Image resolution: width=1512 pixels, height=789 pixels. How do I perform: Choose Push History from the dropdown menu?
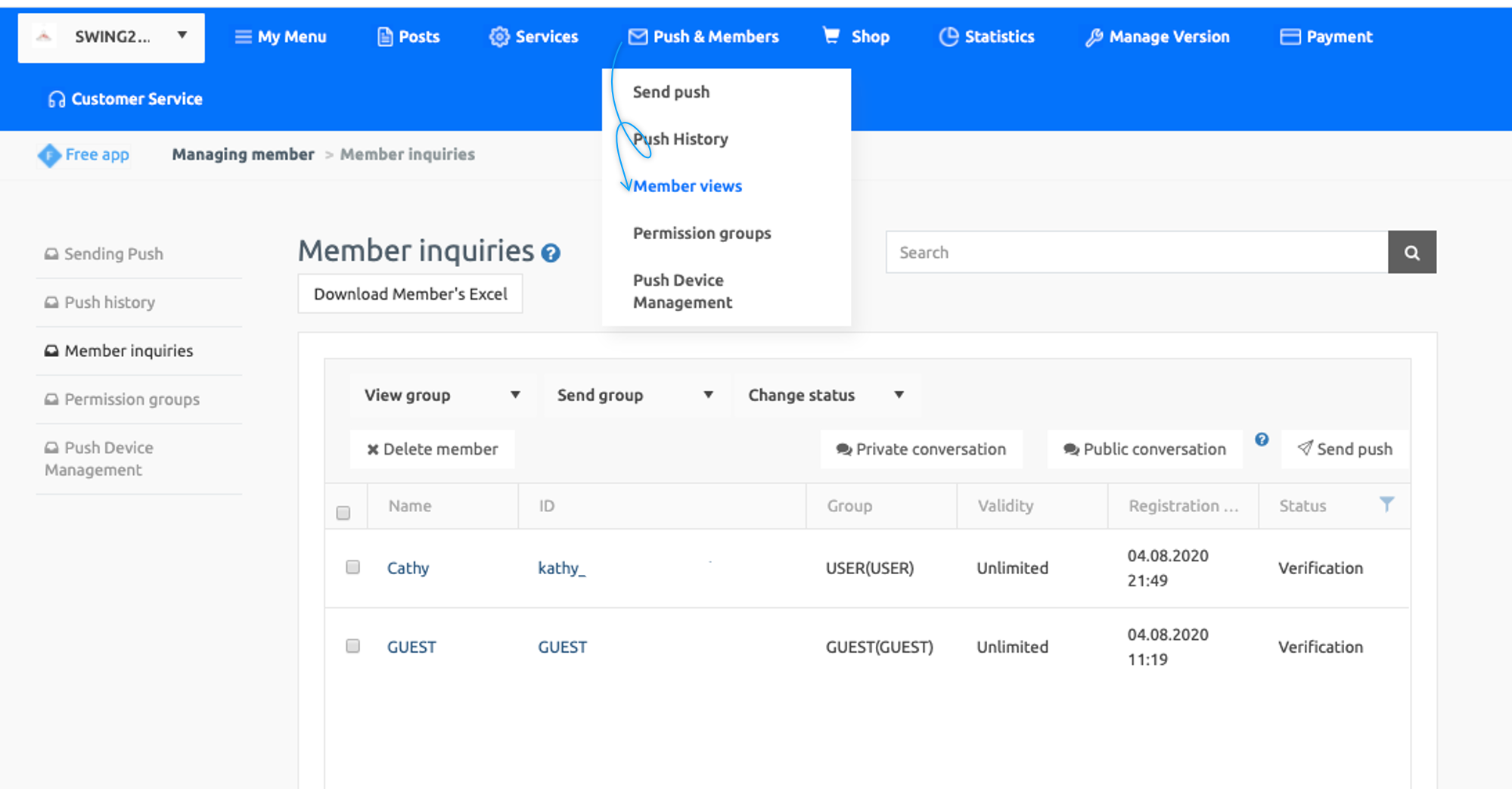tap(680, 139)
